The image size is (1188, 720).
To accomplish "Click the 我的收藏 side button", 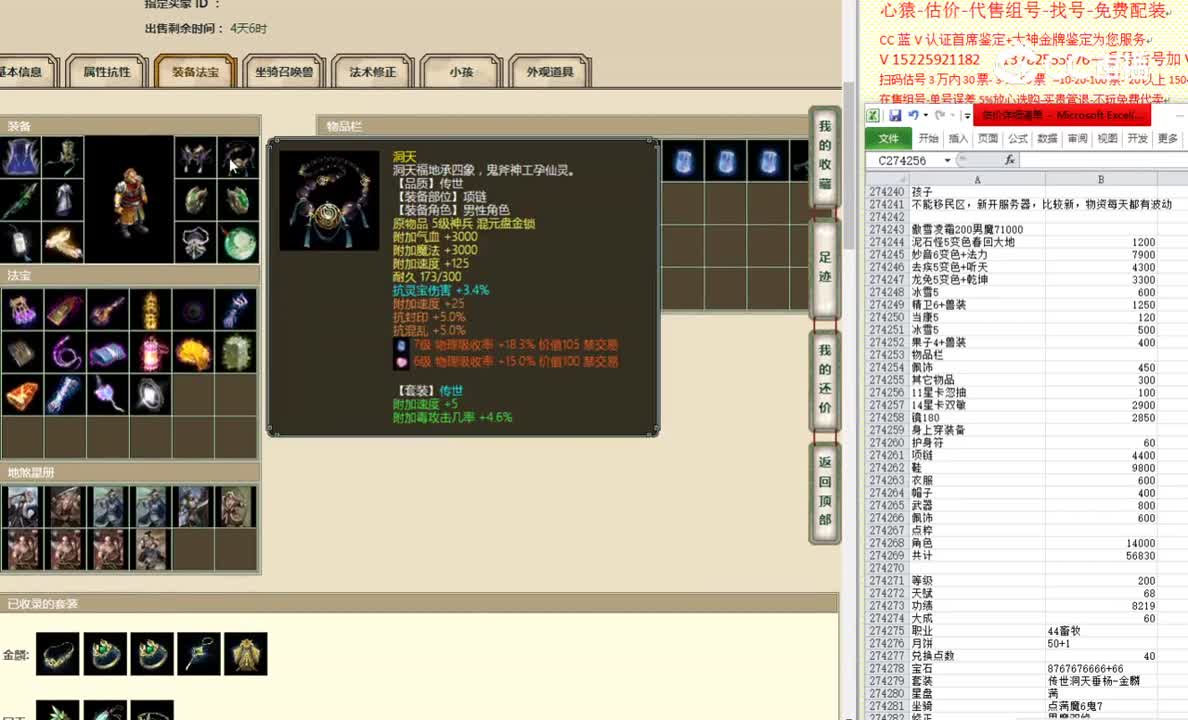I will click(825, 155).
